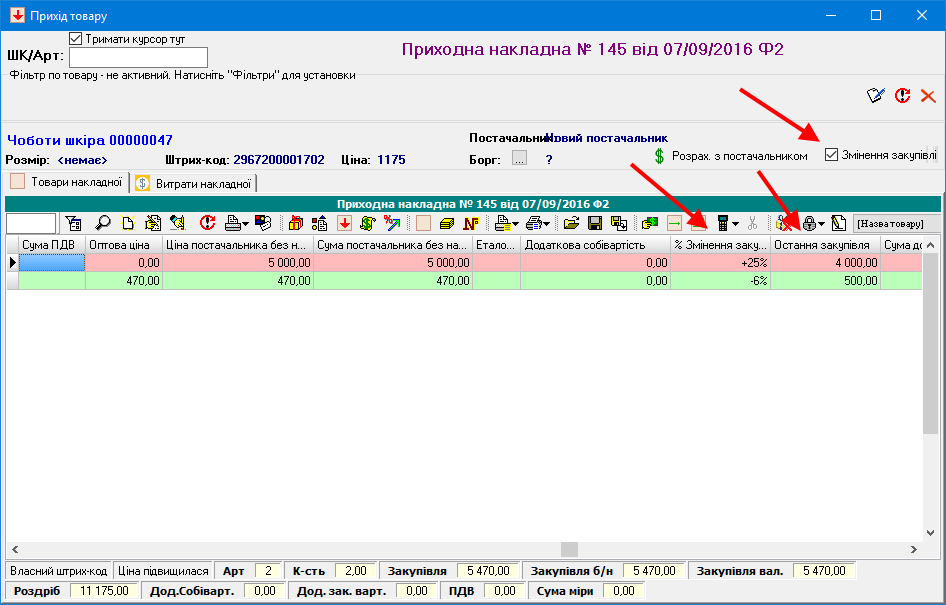Select the "Товари накладної" tab
The width and height of the screenshot is (946, 605).
click(66, 182)
